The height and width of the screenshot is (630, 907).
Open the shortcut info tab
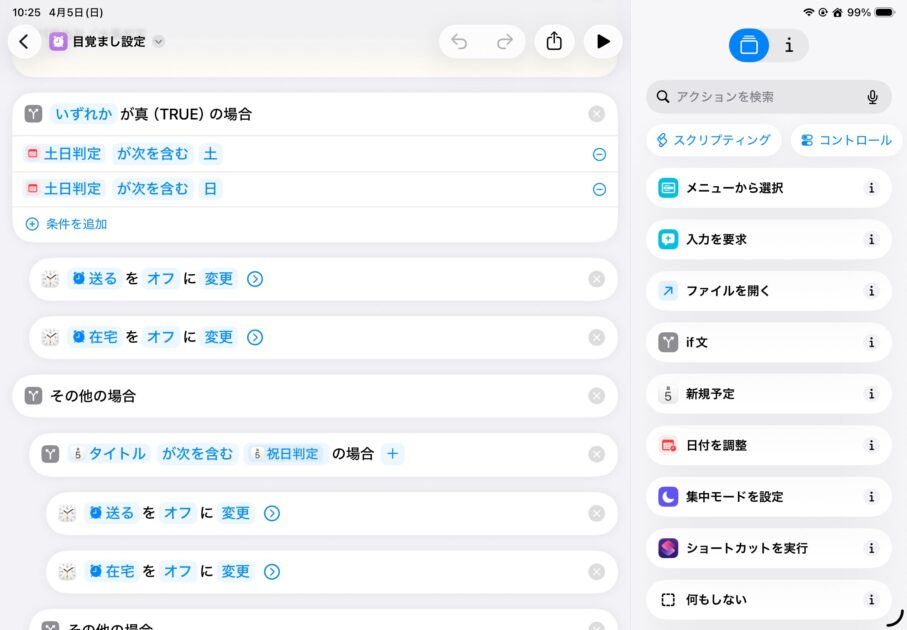(789, 45)
